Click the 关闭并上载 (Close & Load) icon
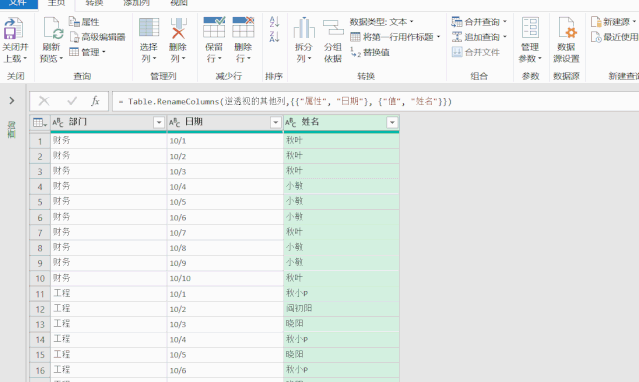639x382 pixels. (x=13, y=29)
